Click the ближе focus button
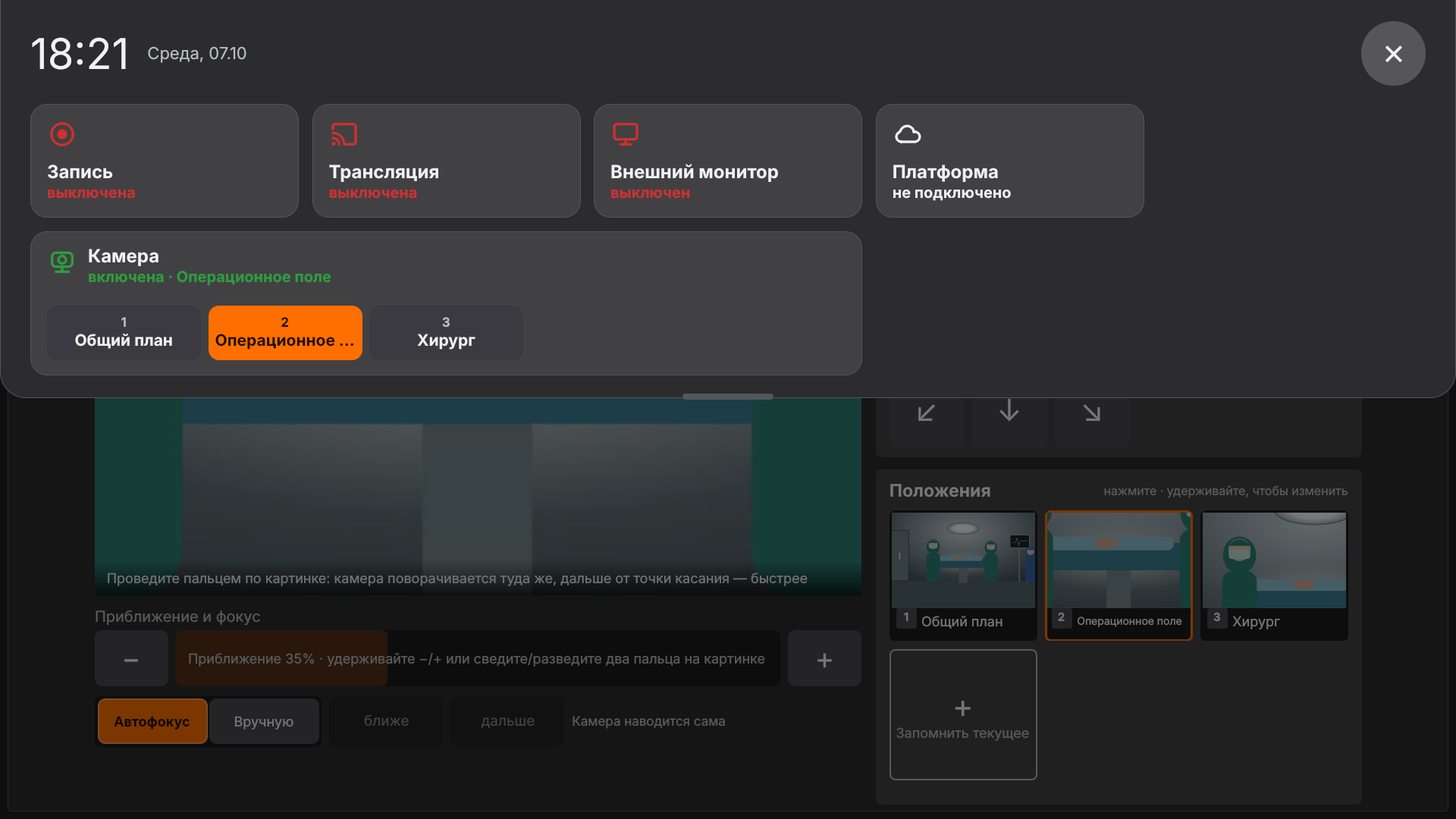This screenshot has width=1456, height=819. click(x=386, y=721)
